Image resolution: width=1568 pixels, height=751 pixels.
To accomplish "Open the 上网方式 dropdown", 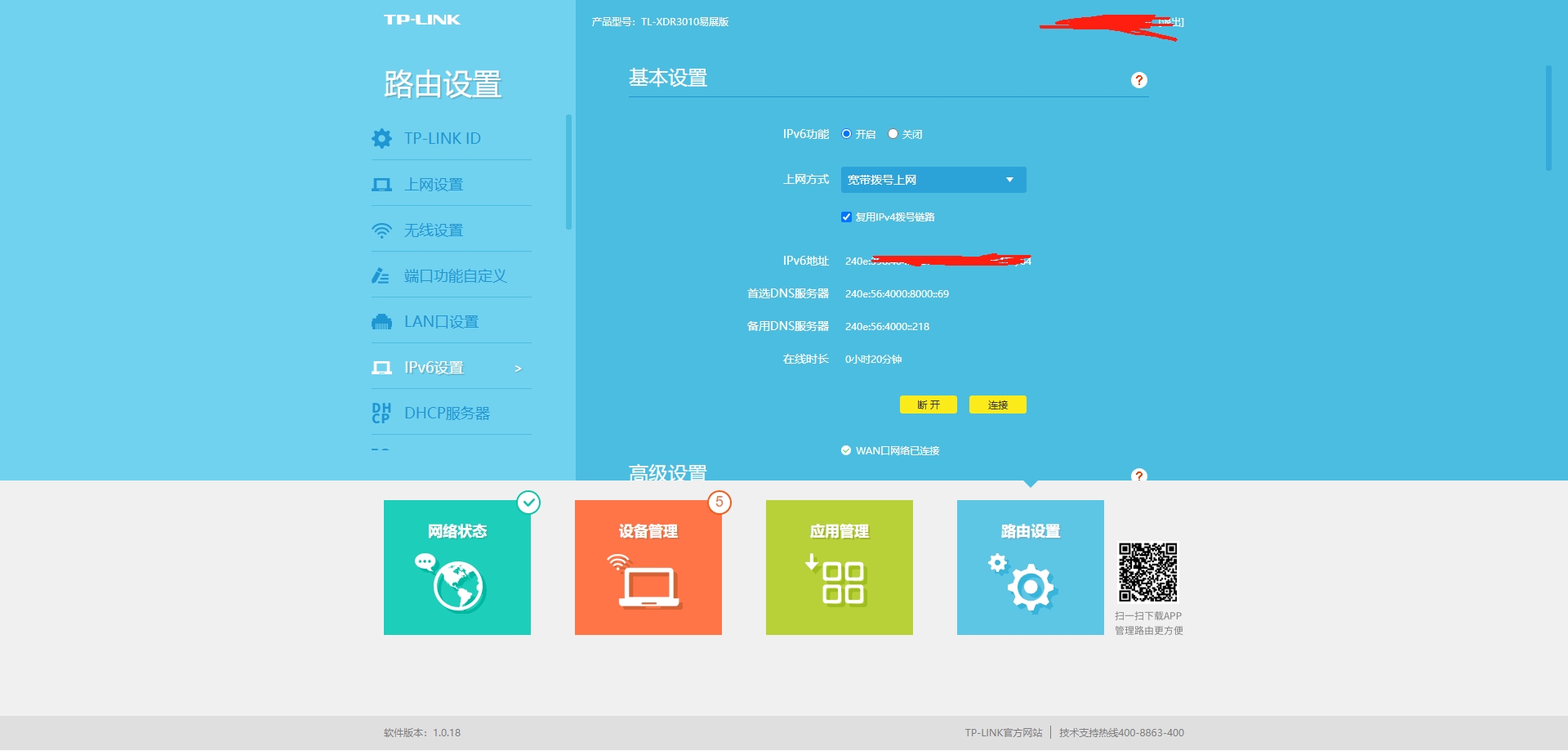I will (933, 180).
